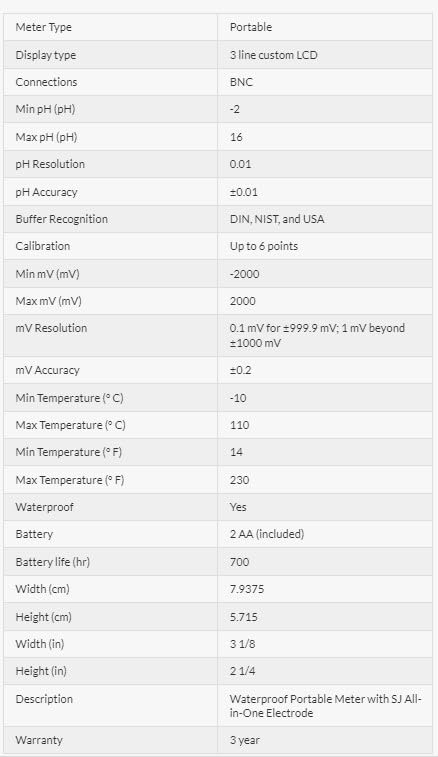Click the Meter Type label cell

[x=111, y=27]
